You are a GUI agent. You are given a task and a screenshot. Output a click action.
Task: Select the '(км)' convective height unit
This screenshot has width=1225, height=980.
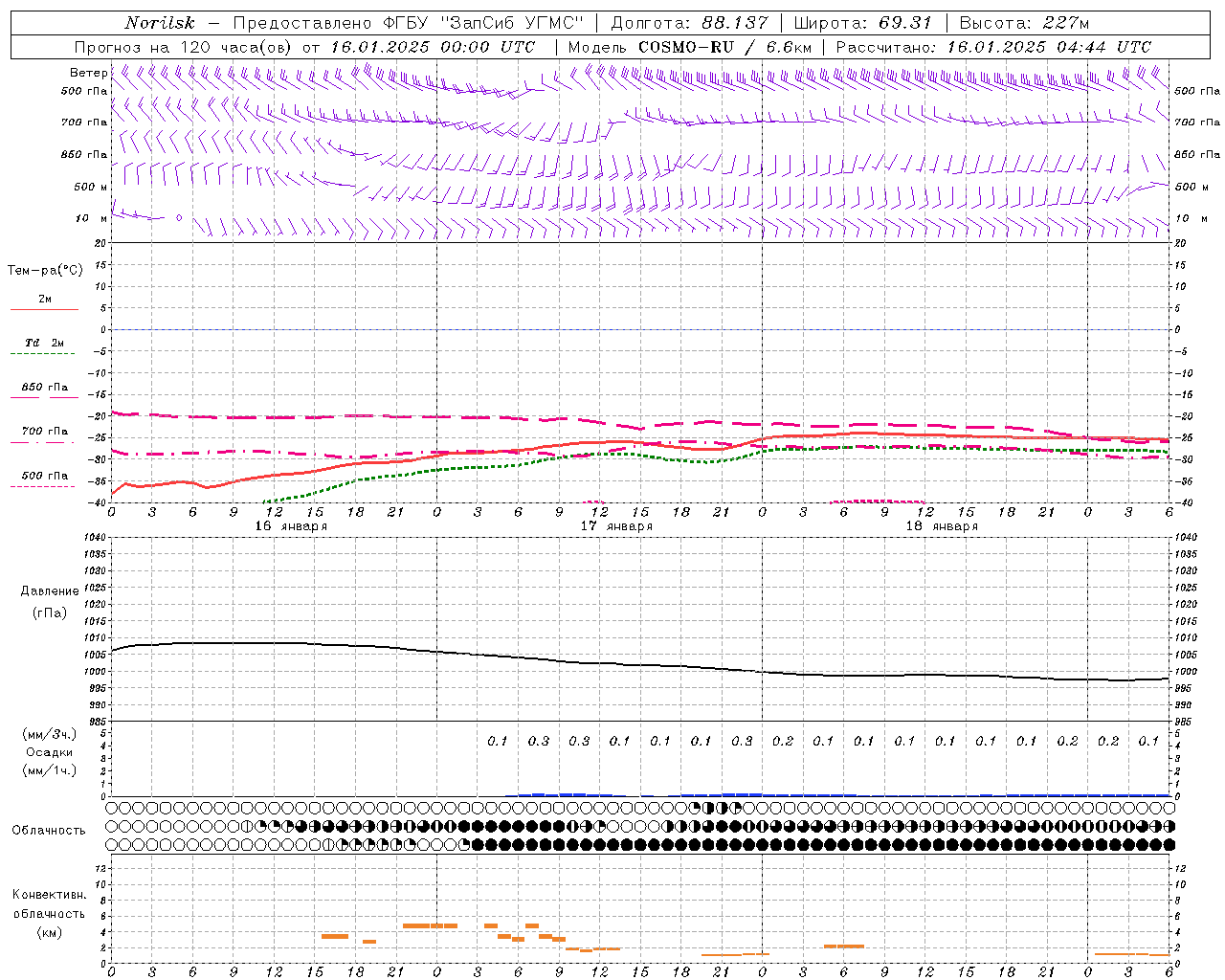pos(49,932)
